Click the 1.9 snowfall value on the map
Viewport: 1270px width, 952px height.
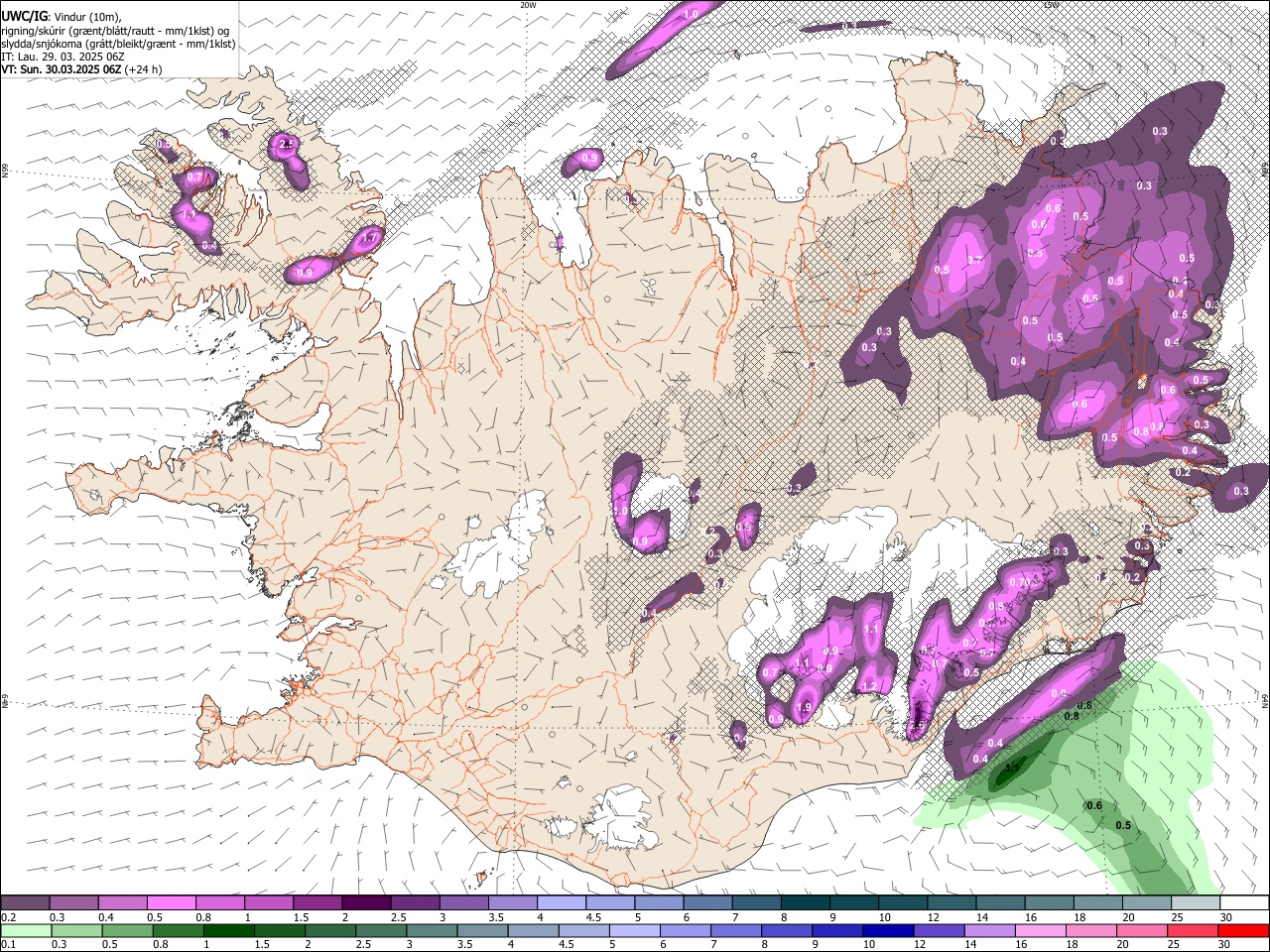(804, 707)
